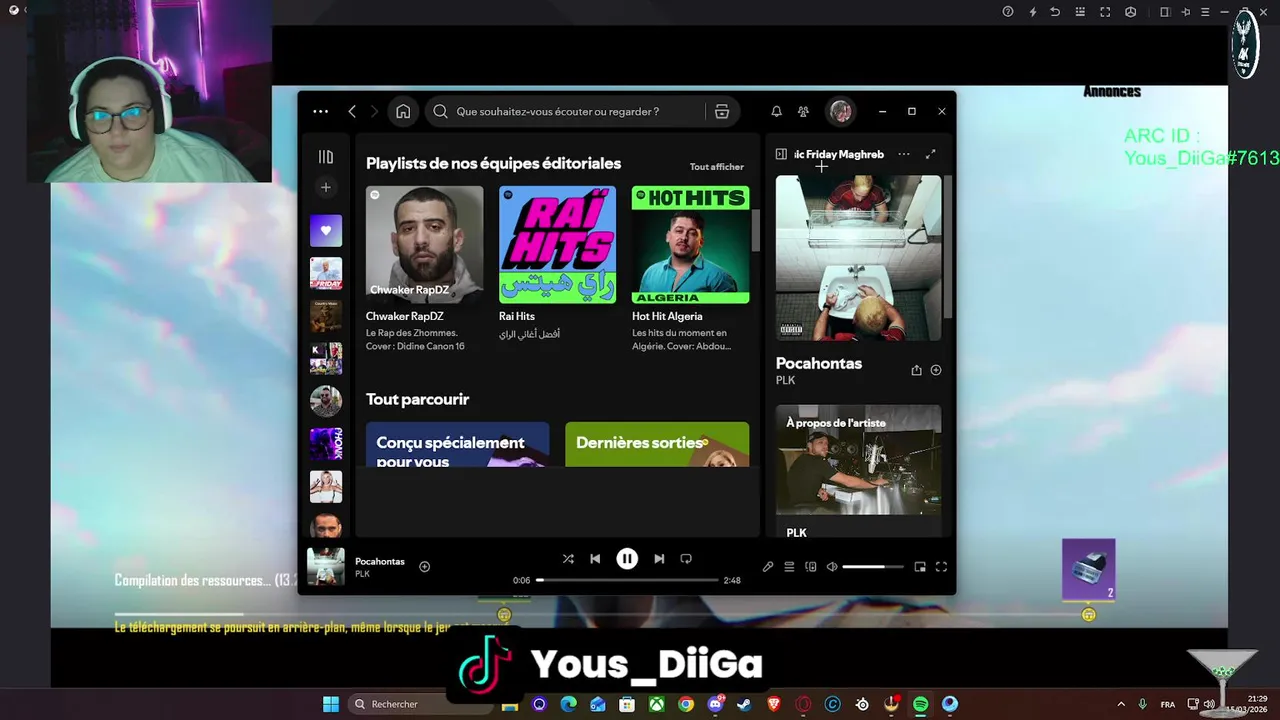The image size is (1280, 720).
Task: Click Rai Hits title text
Action: [517, 316]
